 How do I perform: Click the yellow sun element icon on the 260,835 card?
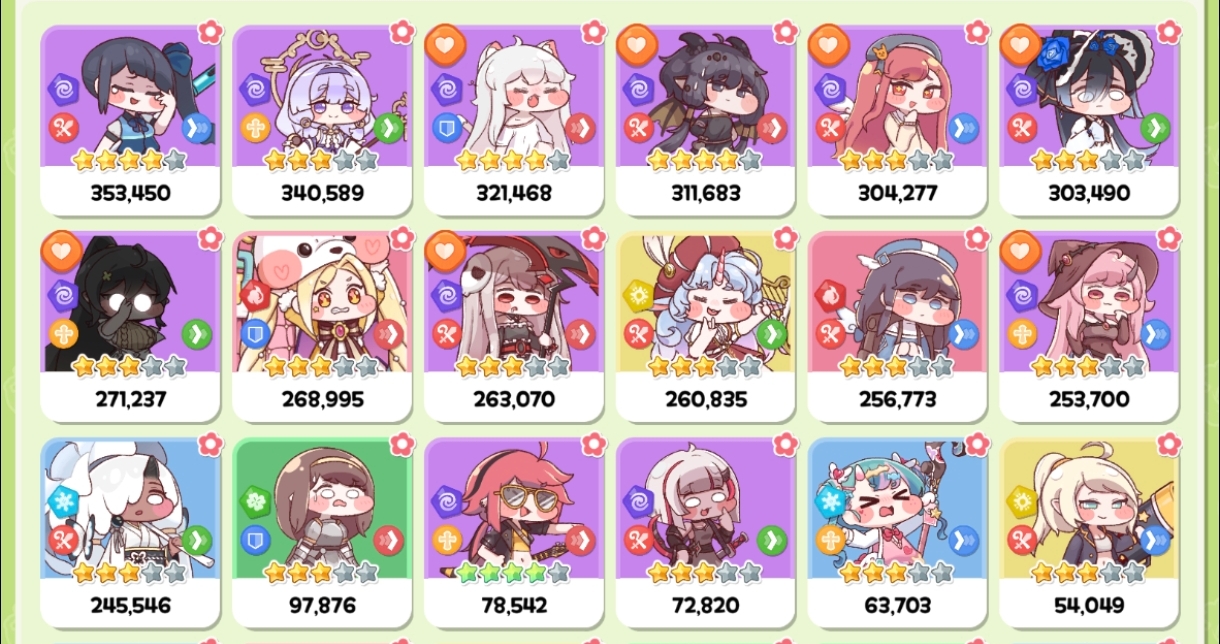638,296
